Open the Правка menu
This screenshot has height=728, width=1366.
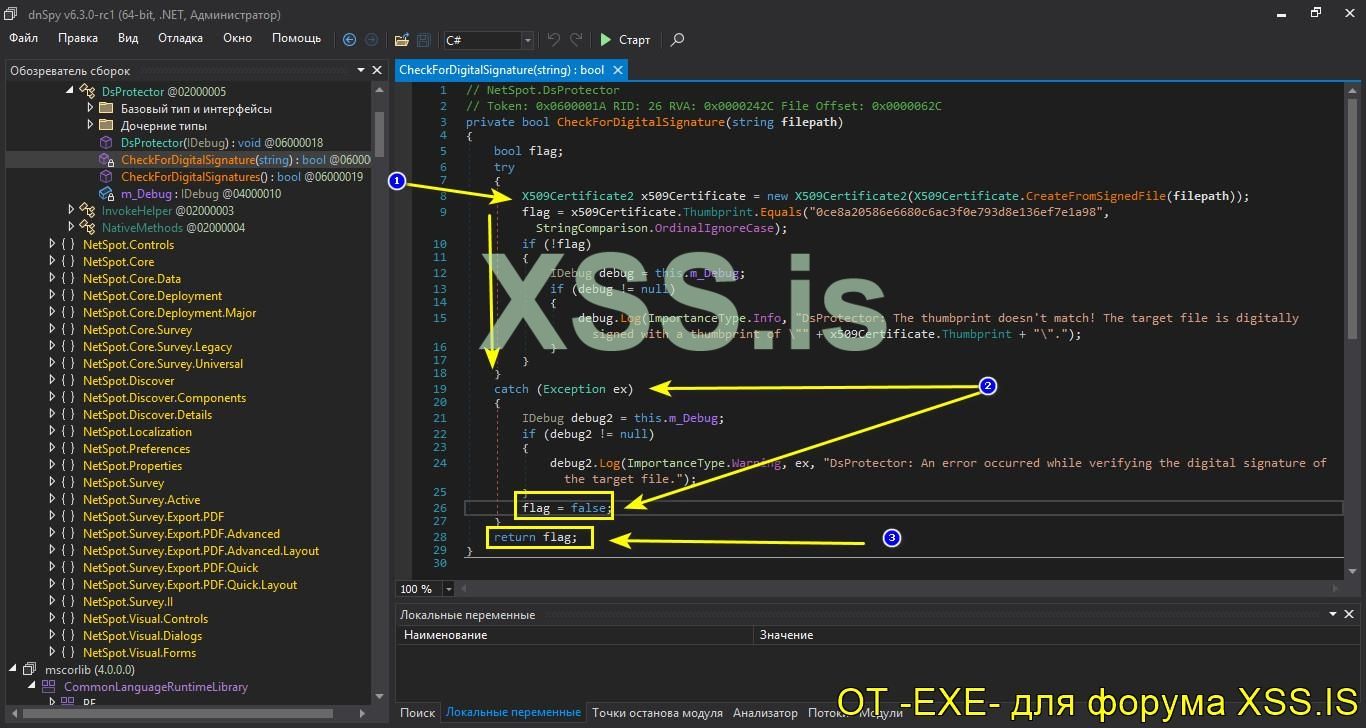(78, 38)
